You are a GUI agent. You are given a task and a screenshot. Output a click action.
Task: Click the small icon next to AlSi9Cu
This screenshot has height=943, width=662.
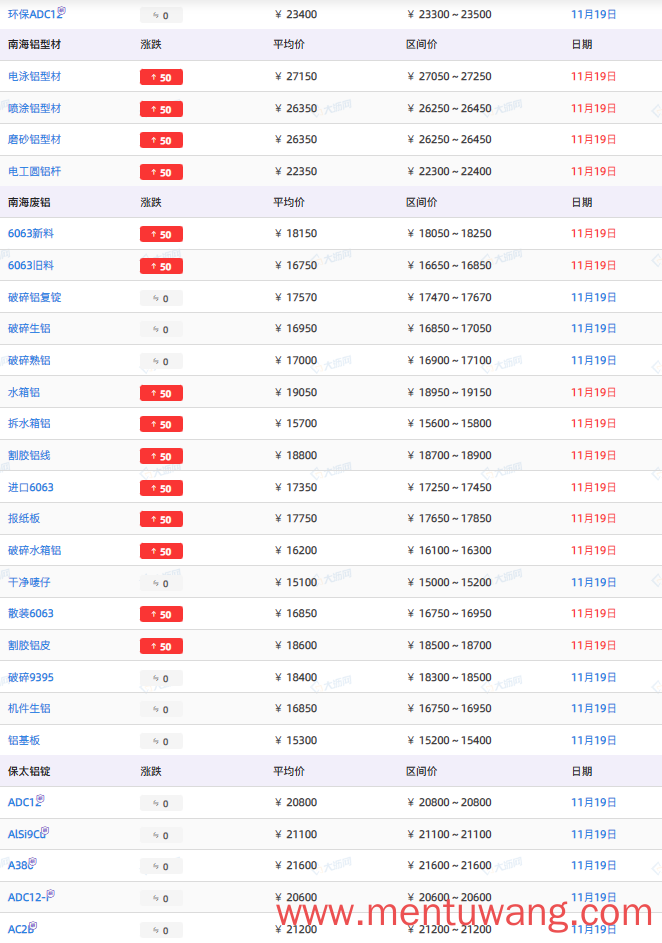click(x=44, y=831)
